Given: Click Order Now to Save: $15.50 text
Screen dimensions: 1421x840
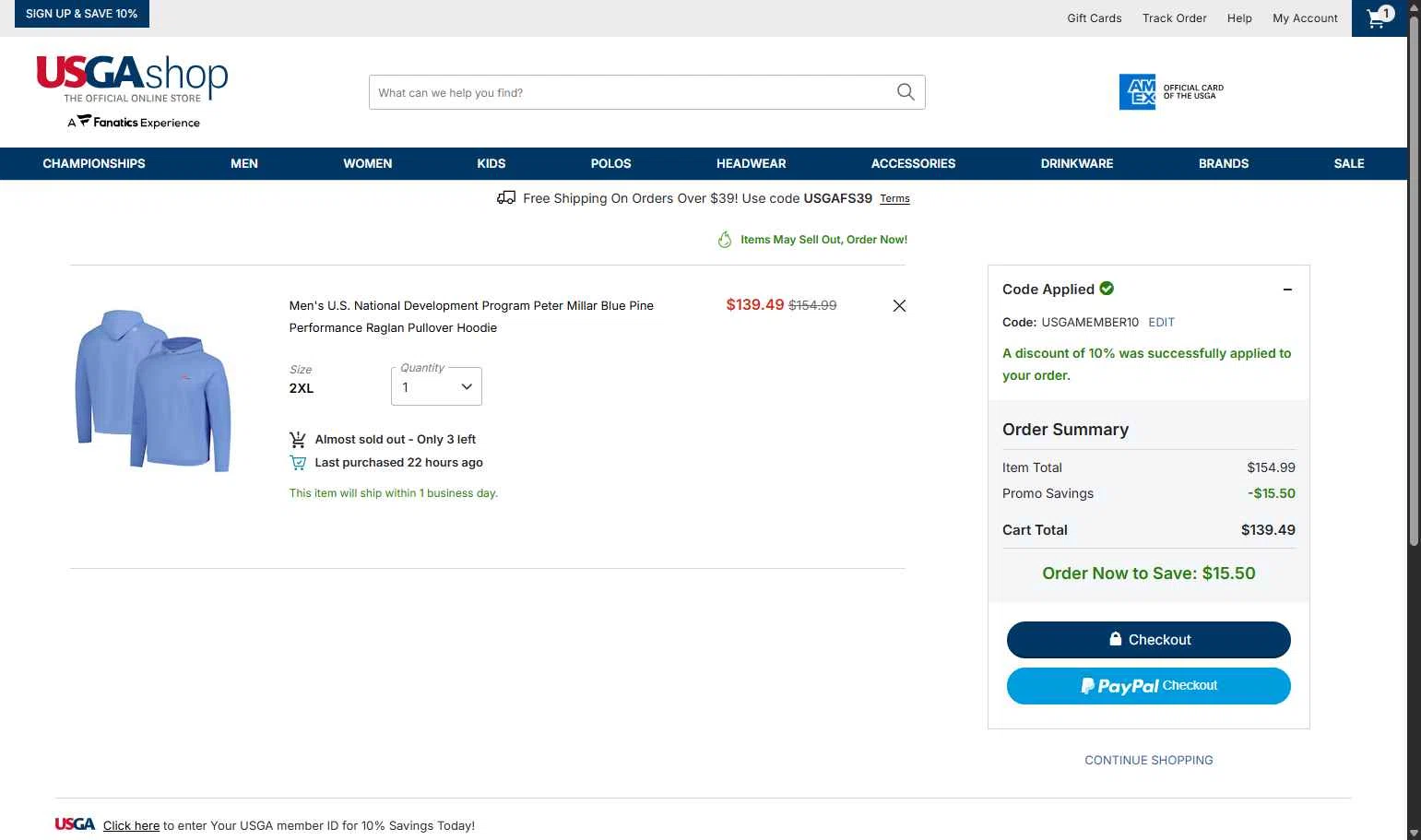Looking at the screenshot, I should click(1149, 574).
